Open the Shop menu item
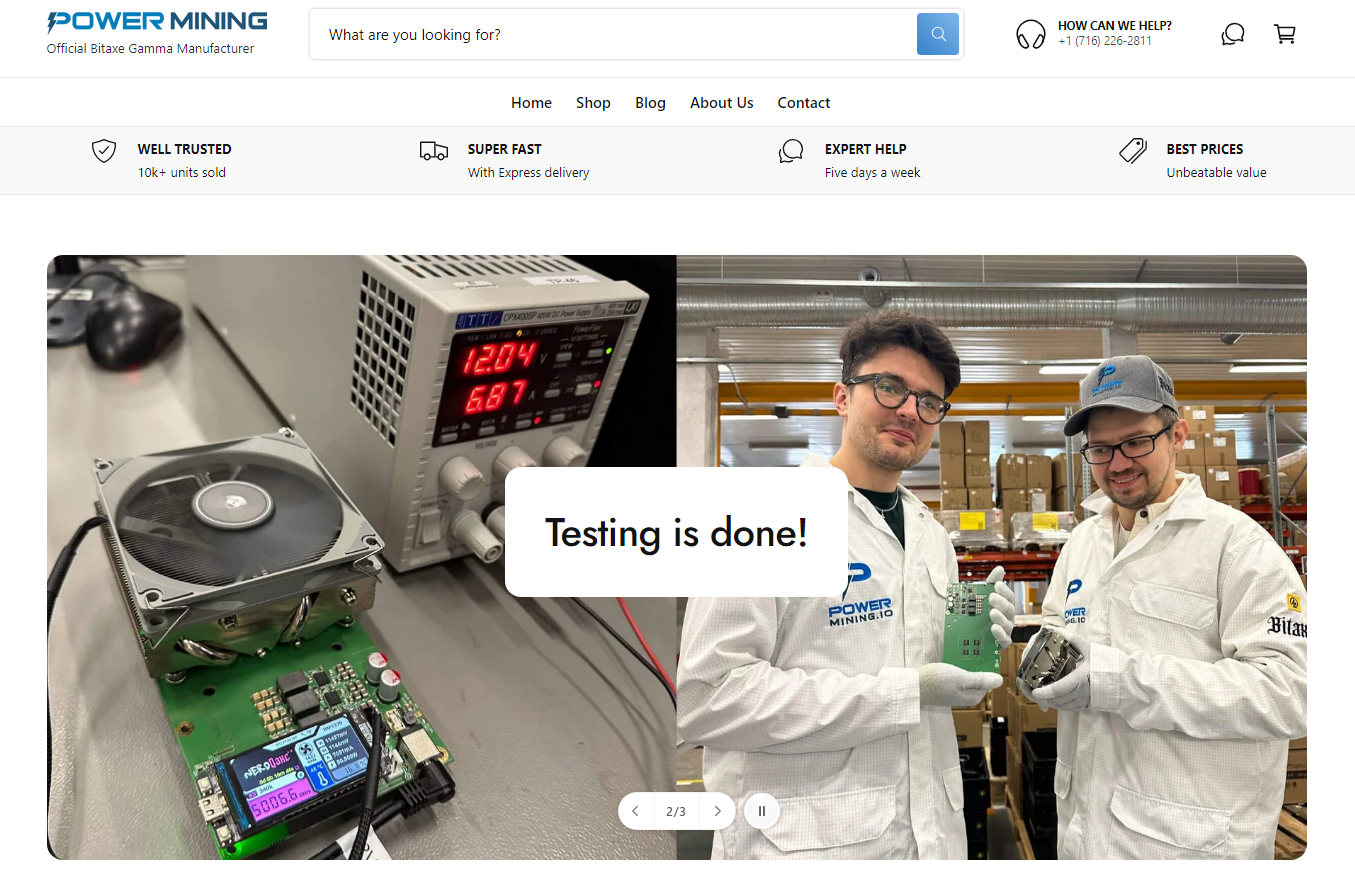Viewport: 1355px width, 880px height. 593,103
